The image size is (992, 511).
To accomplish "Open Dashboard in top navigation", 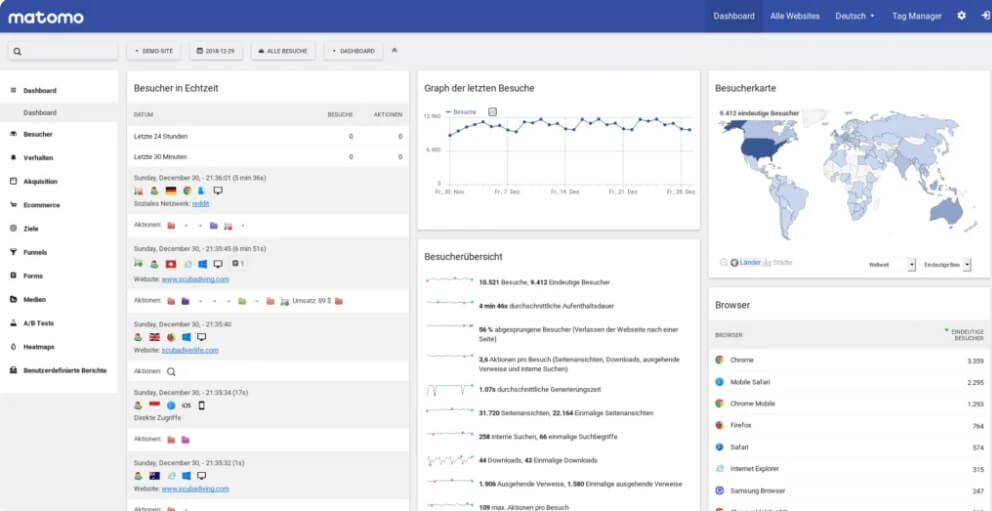I will (x=734, y=16).
